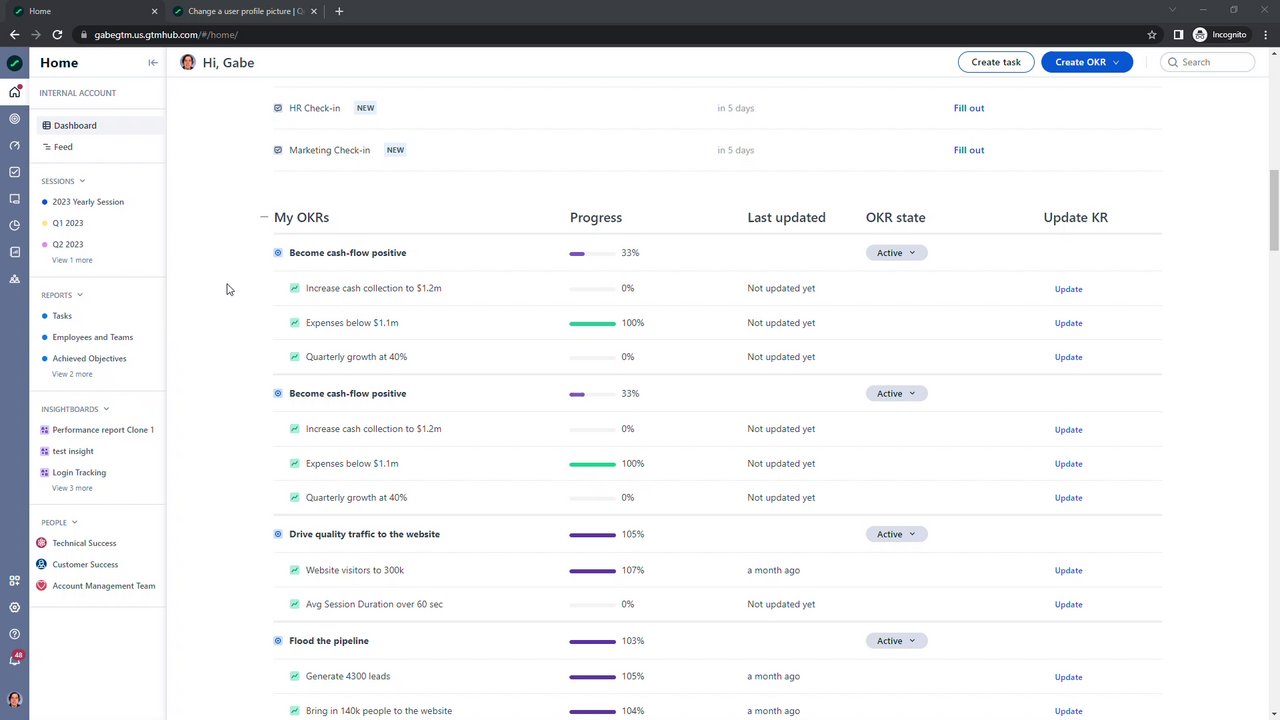This screenshot has width=1280, height=720.
Task: Open the Login Tracking insightboard
Action: (79, 473)
